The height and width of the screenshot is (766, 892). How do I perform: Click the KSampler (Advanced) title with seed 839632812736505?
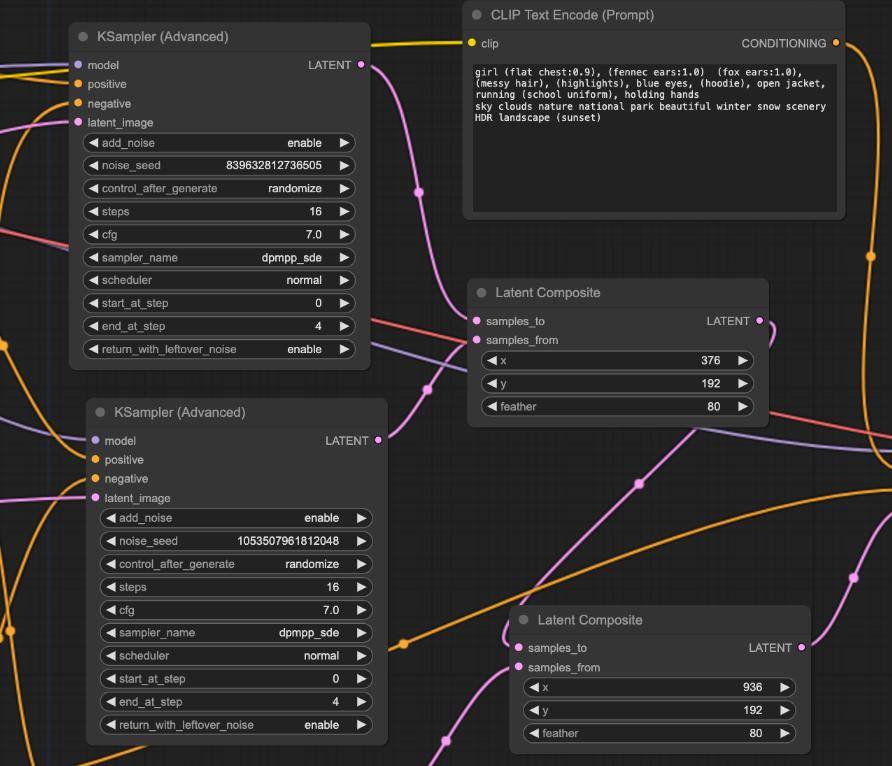[162, 37]
